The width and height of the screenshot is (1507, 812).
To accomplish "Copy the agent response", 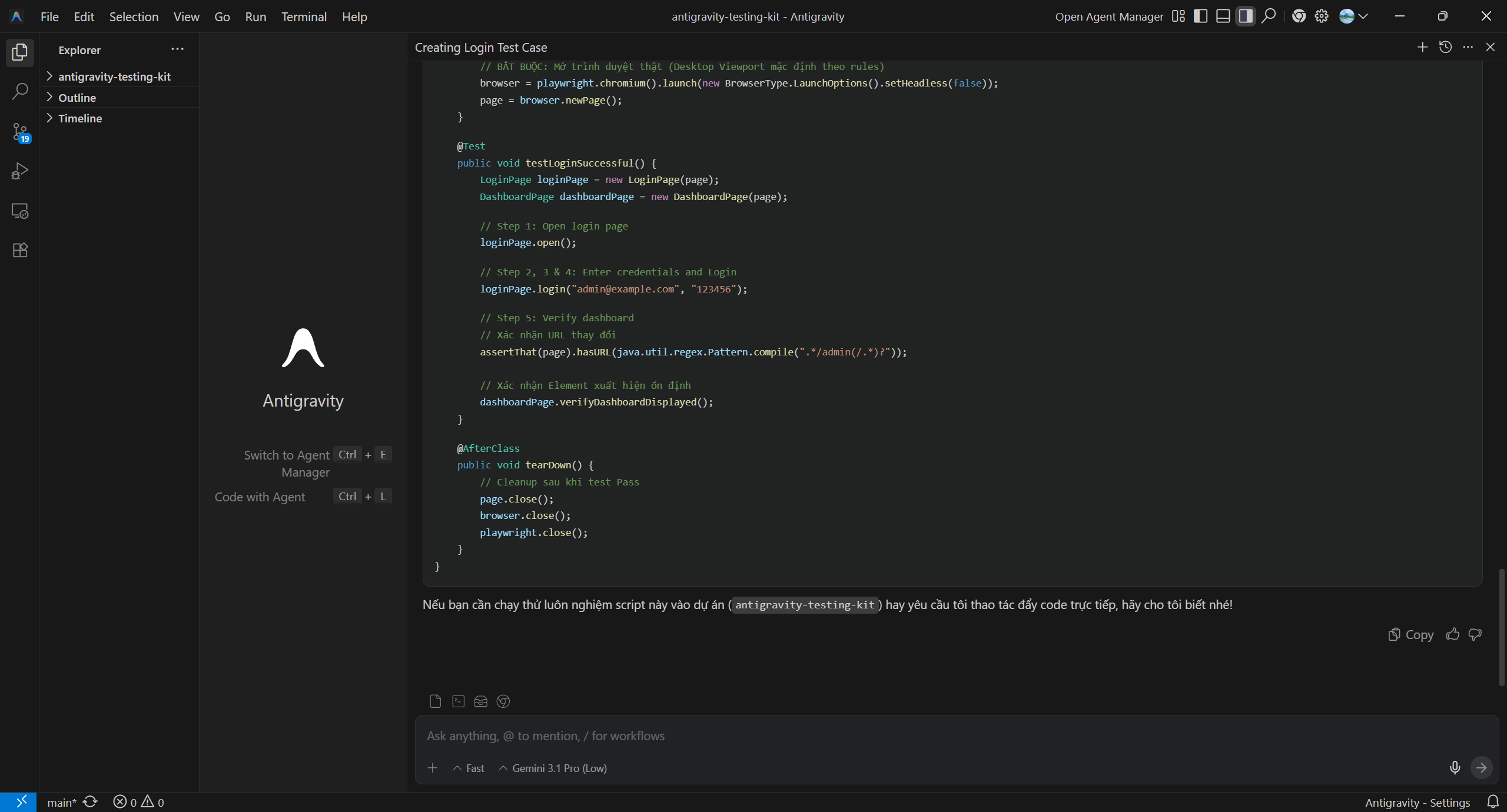I will click(1411, 634).
